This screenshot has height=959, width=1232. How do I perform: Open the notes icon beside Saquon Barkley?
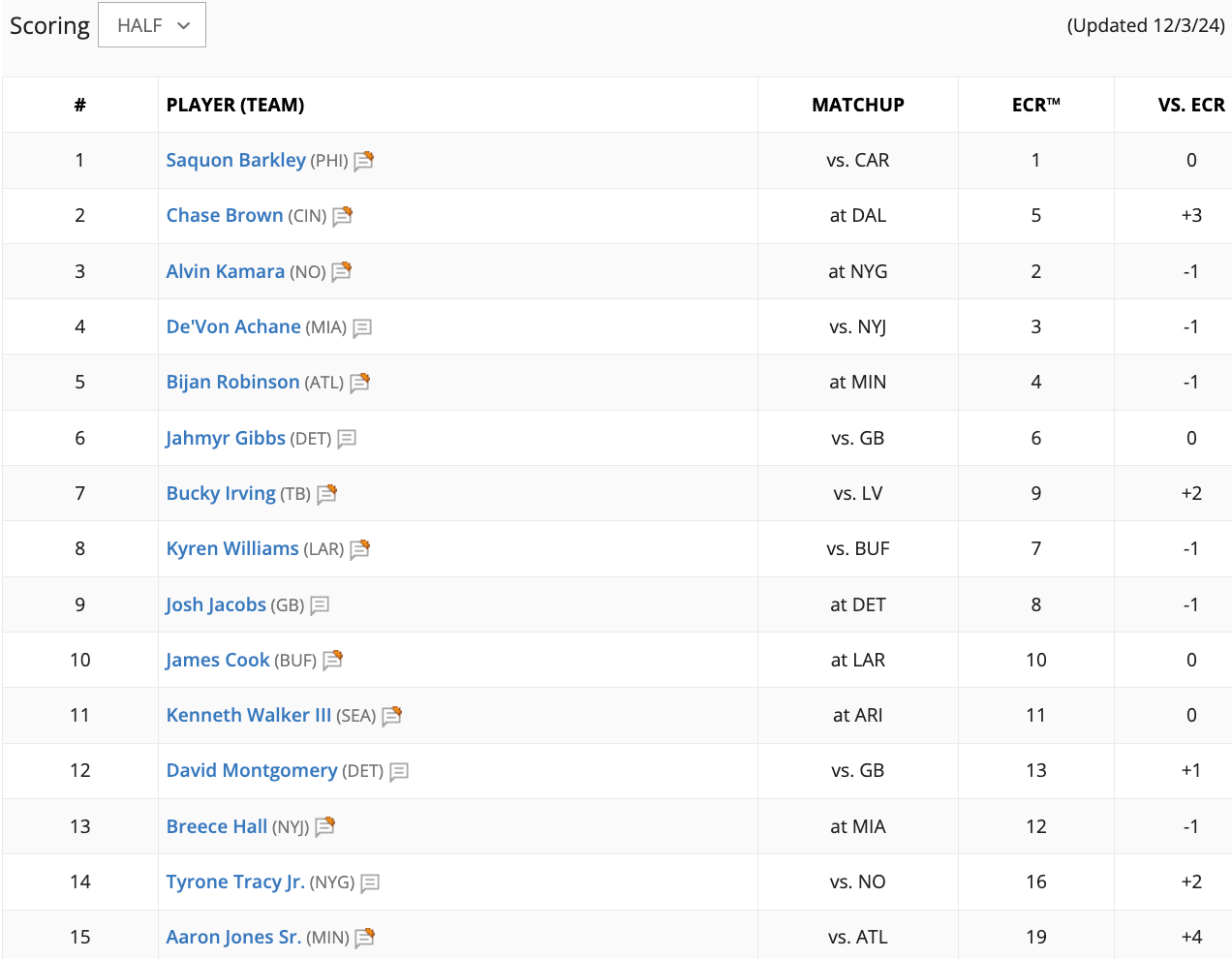[x=364, y=161]
